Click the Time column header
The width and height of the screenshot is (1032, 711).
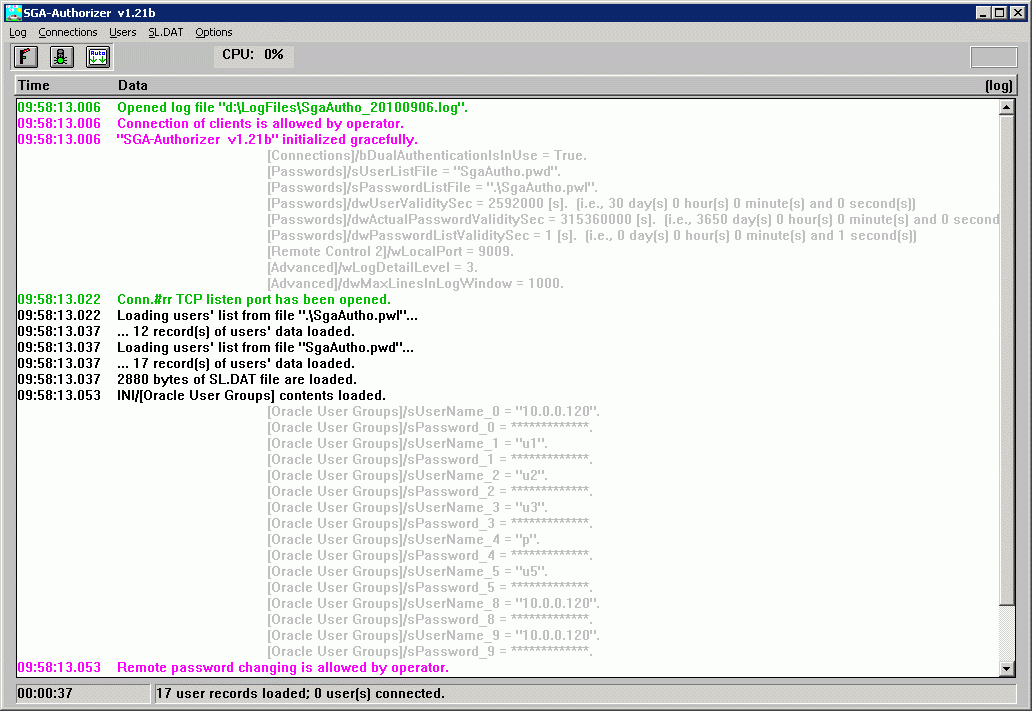(x=34, y=86)
